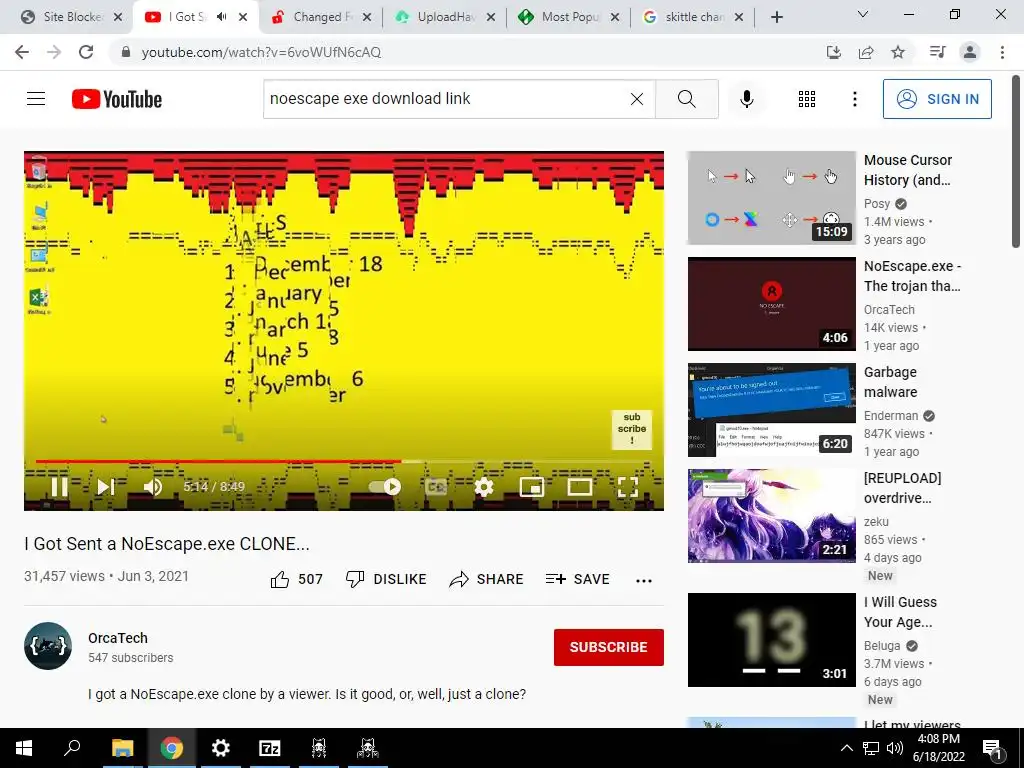This screenshot has width=1024, height=768.
Task: Pause the video
Action: pos(59,487)
